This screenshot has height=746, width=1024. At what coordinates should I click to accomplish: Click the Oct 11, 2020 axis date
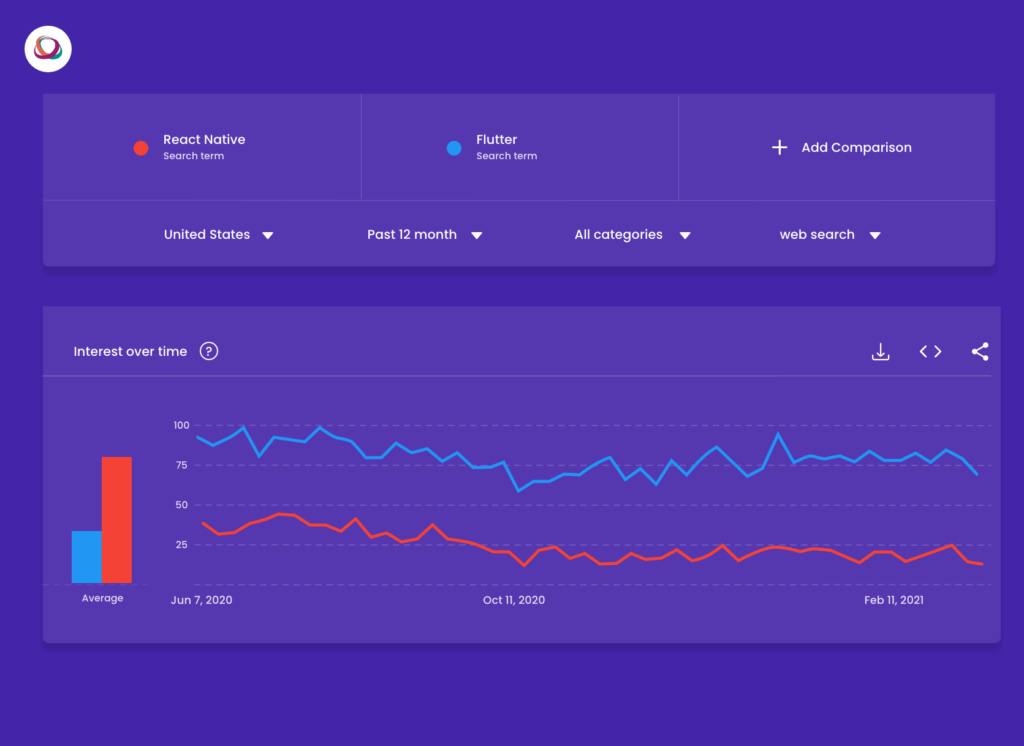[x=514, y=600]
